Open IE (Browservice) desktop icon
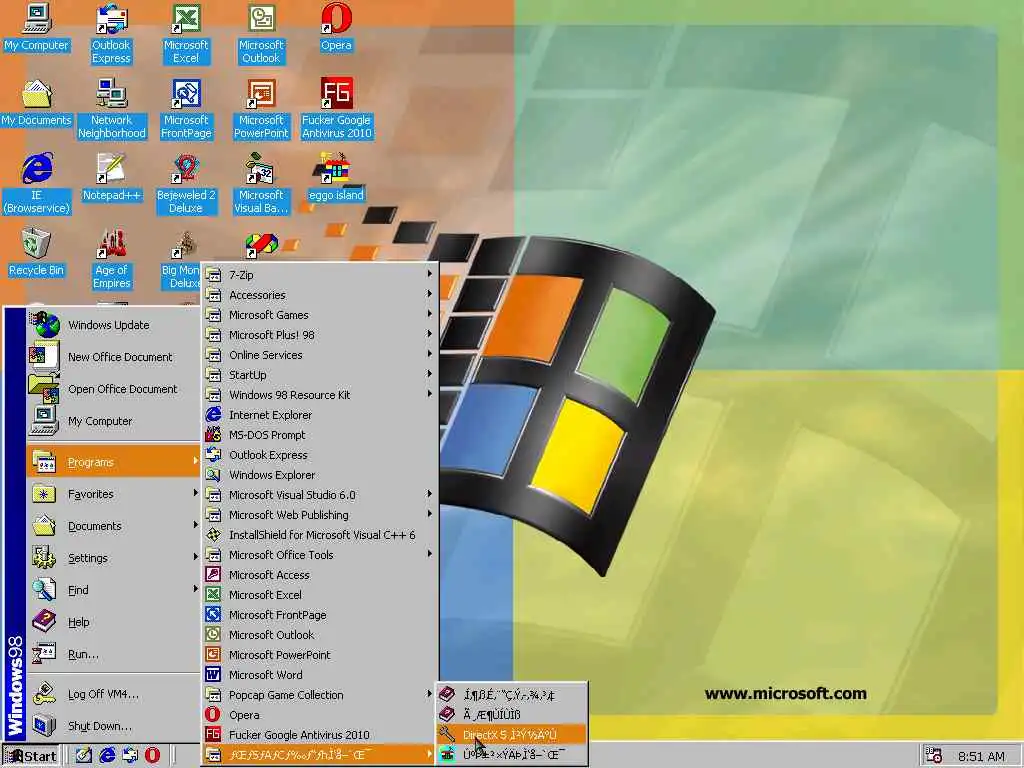 tap(37, 184)
